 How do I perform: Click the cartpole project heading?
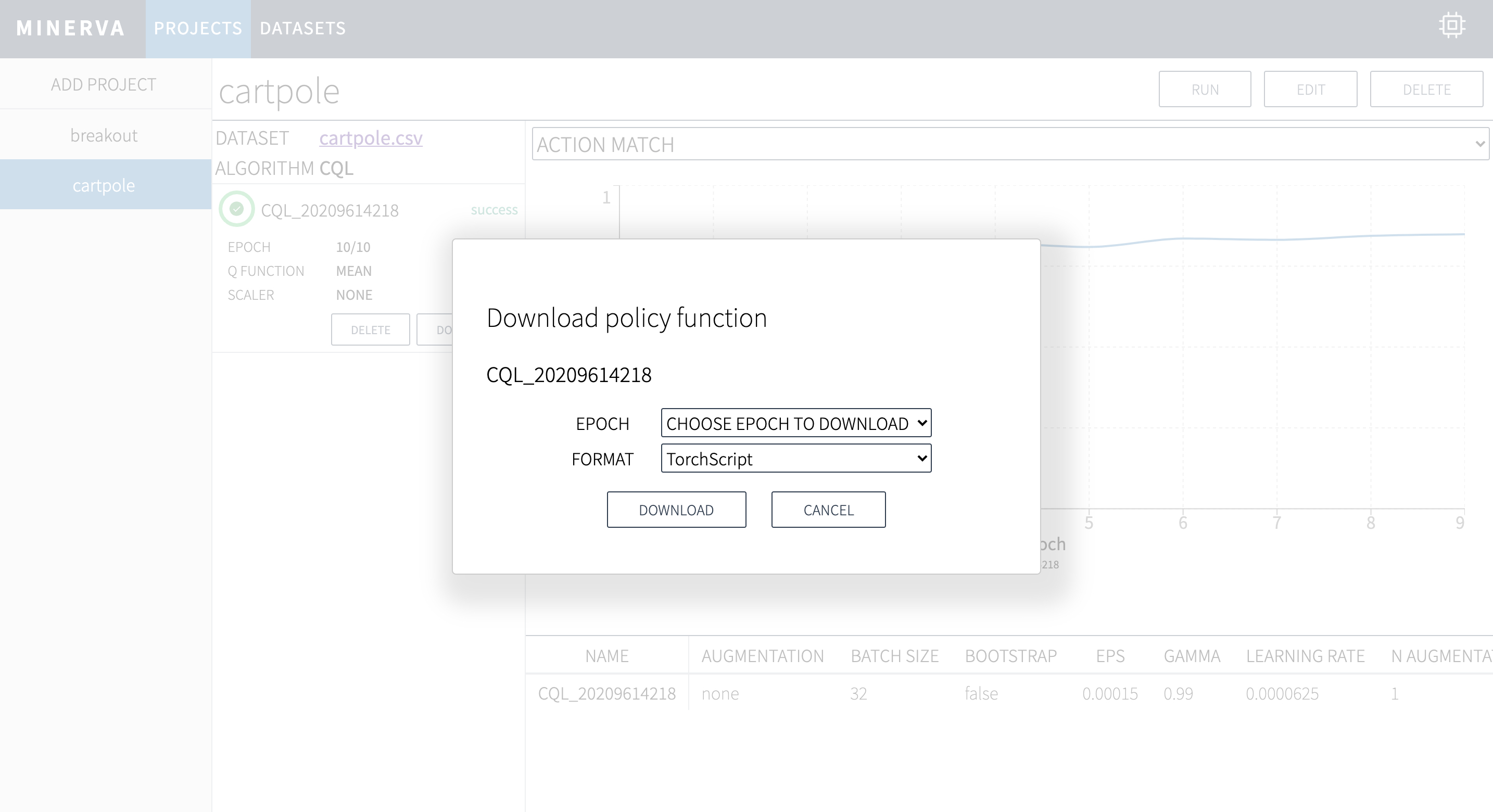[x=279, y=92]
